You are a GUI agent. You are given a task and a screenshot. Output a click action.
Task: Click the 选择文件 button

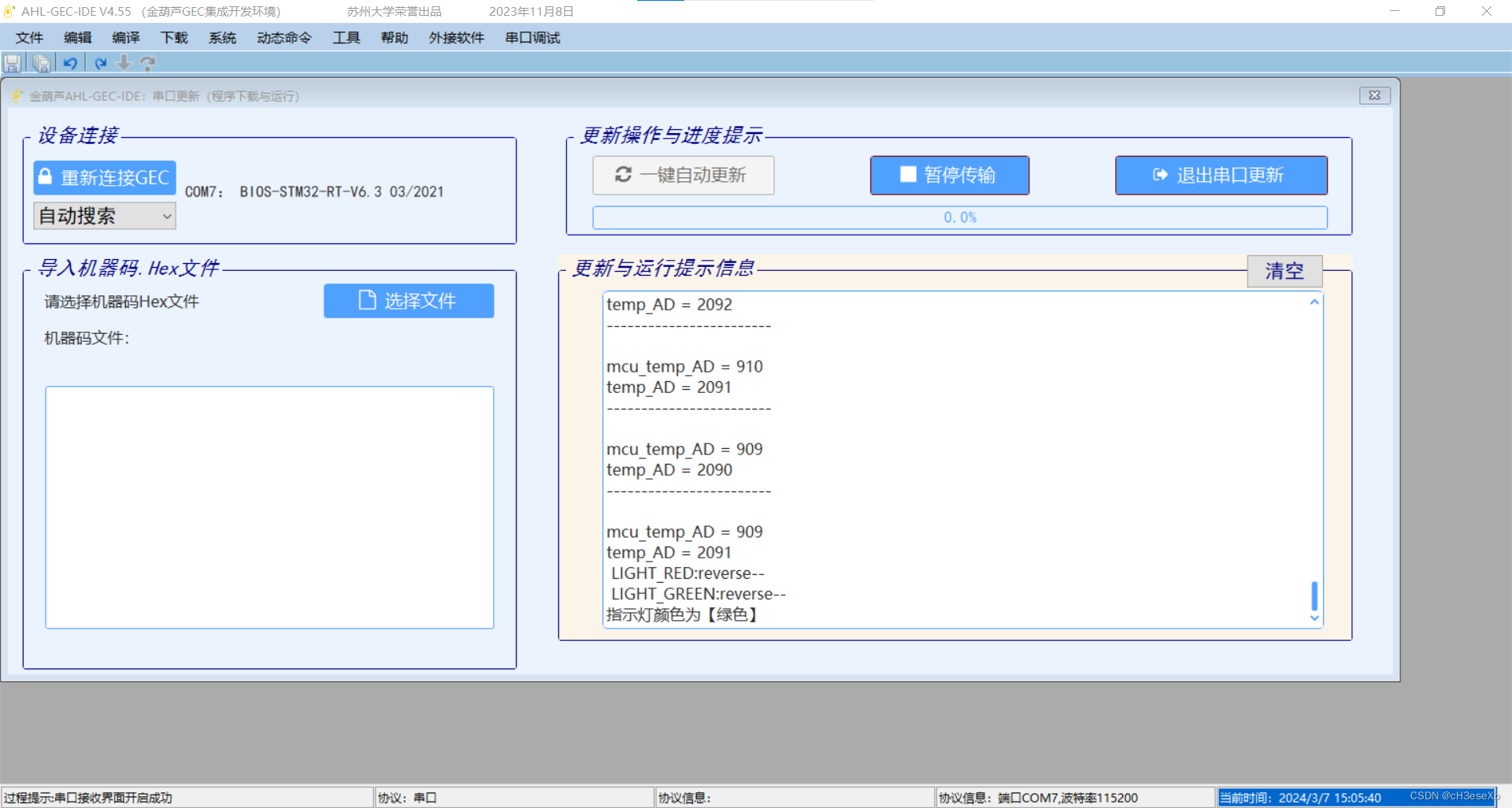409,301
